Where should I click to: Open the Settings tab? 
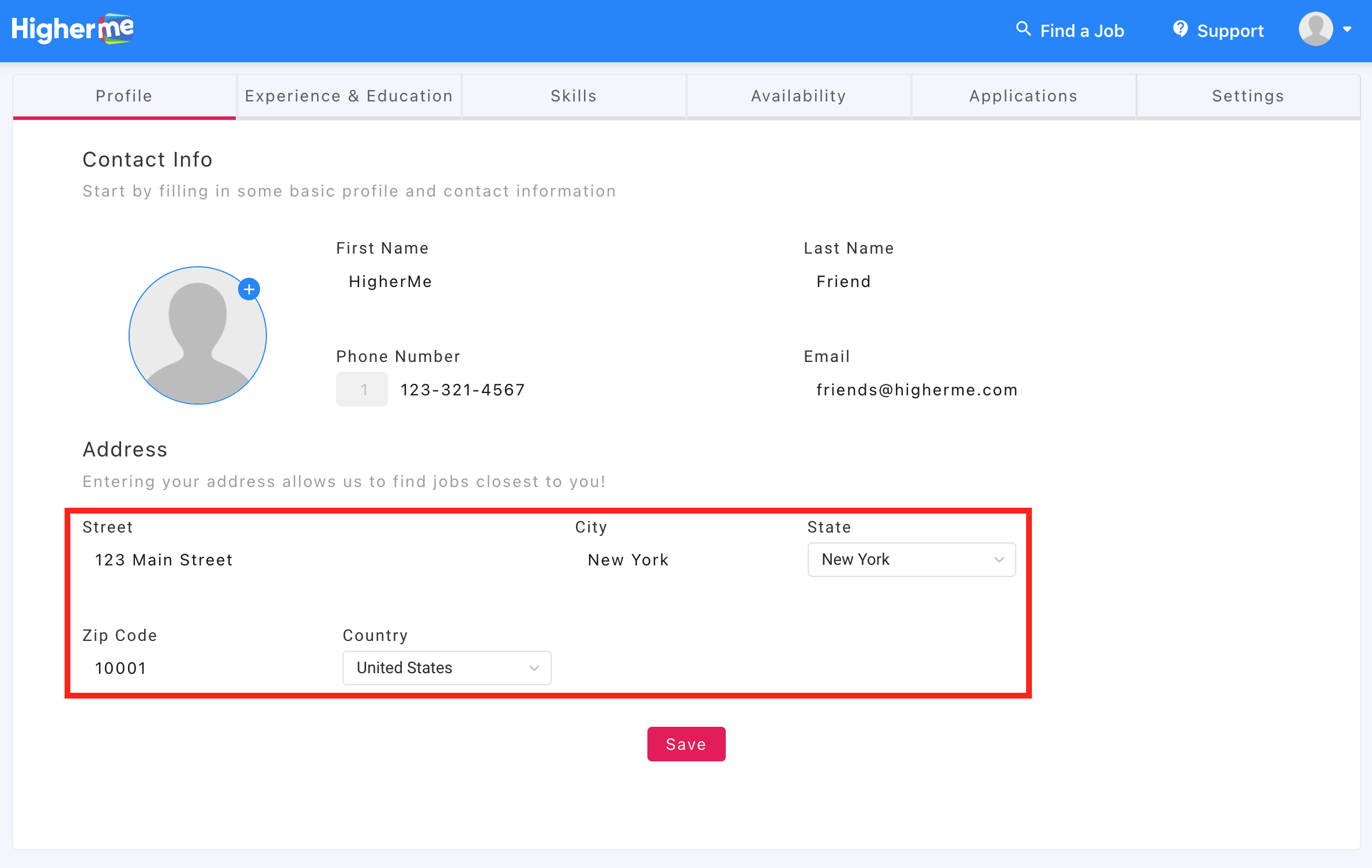[1248, 96]
